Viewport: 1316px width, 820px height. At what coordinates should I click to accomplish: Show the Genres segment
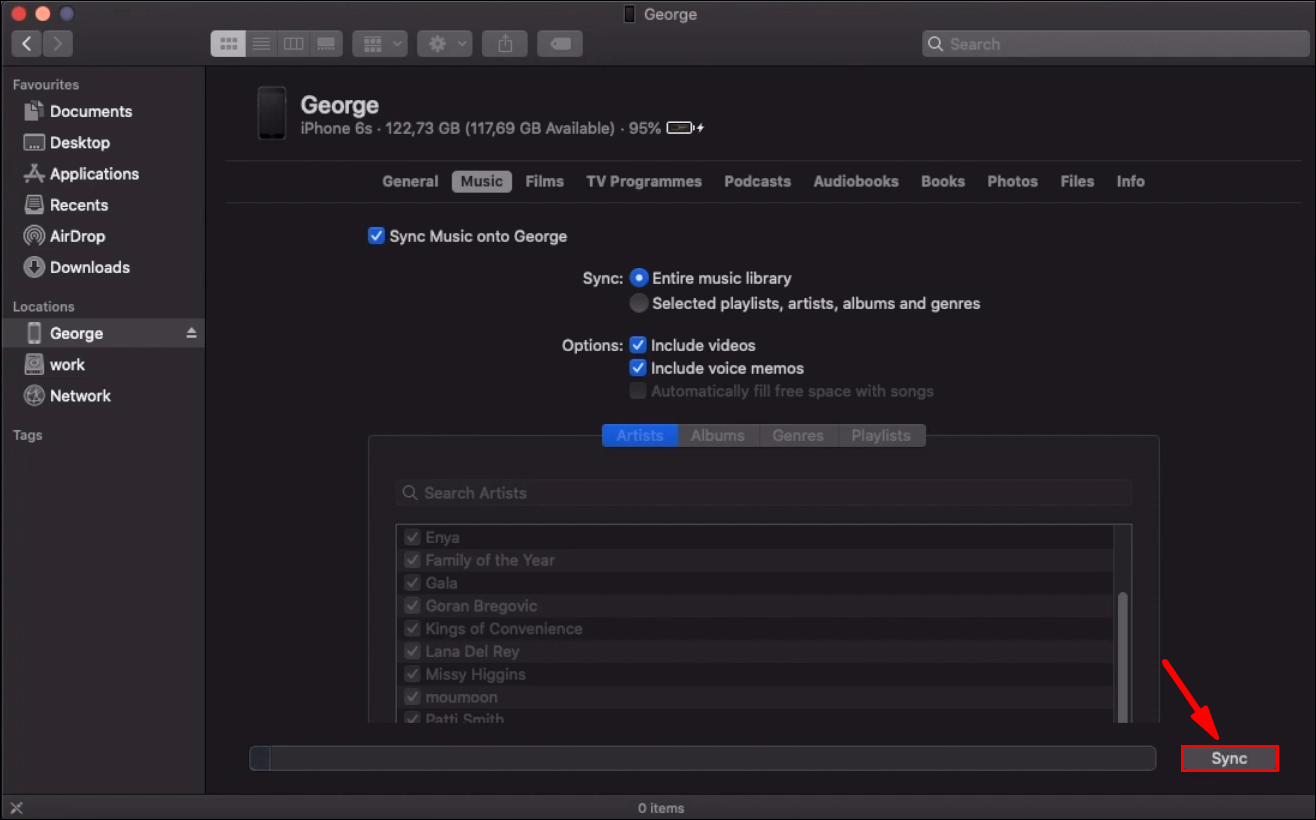[798, 436]
